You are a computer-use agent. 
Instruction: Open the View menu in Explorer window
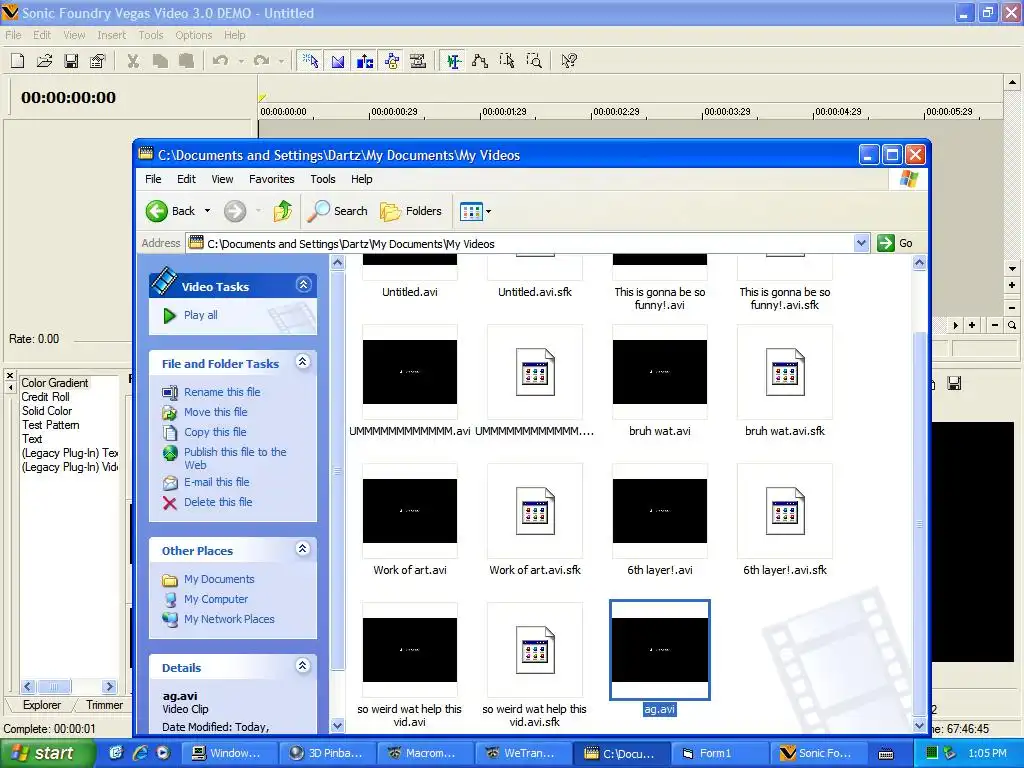222,179
